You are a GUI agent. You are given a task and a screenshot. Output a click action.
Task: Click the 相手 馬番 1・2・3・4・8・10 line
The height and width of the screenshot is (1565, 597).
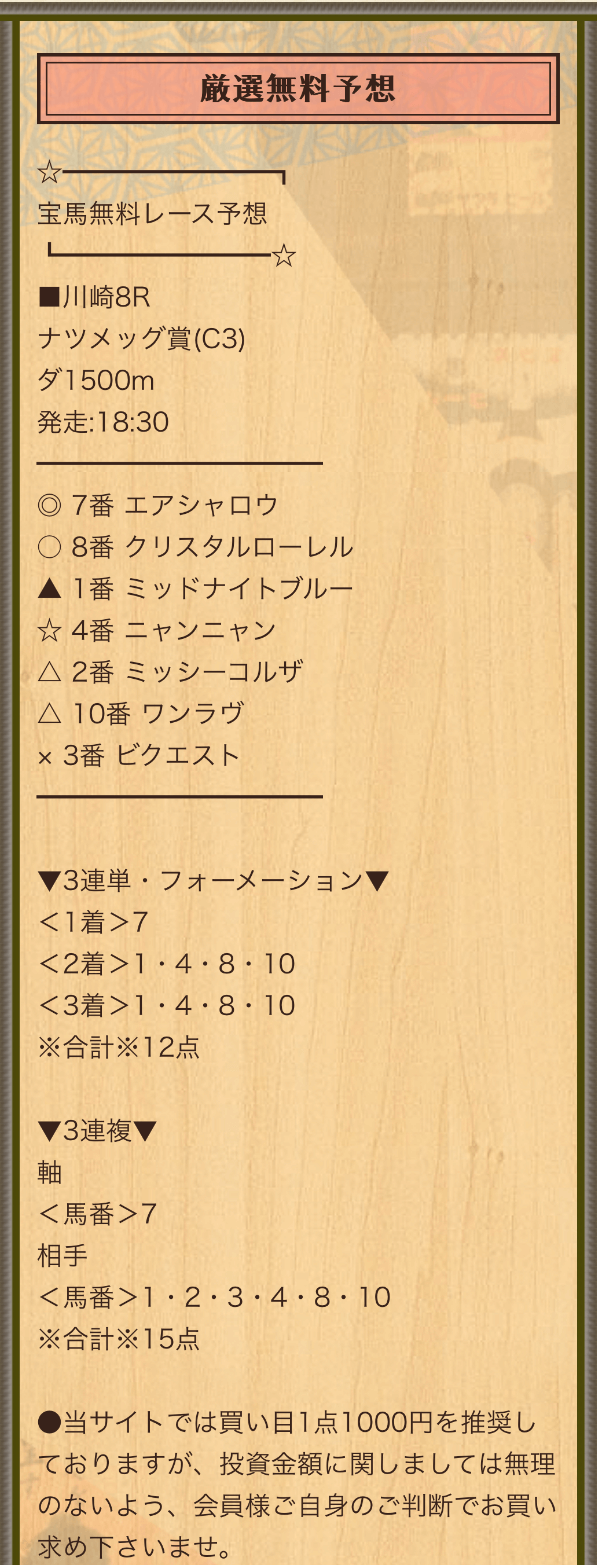(214, 1297)
